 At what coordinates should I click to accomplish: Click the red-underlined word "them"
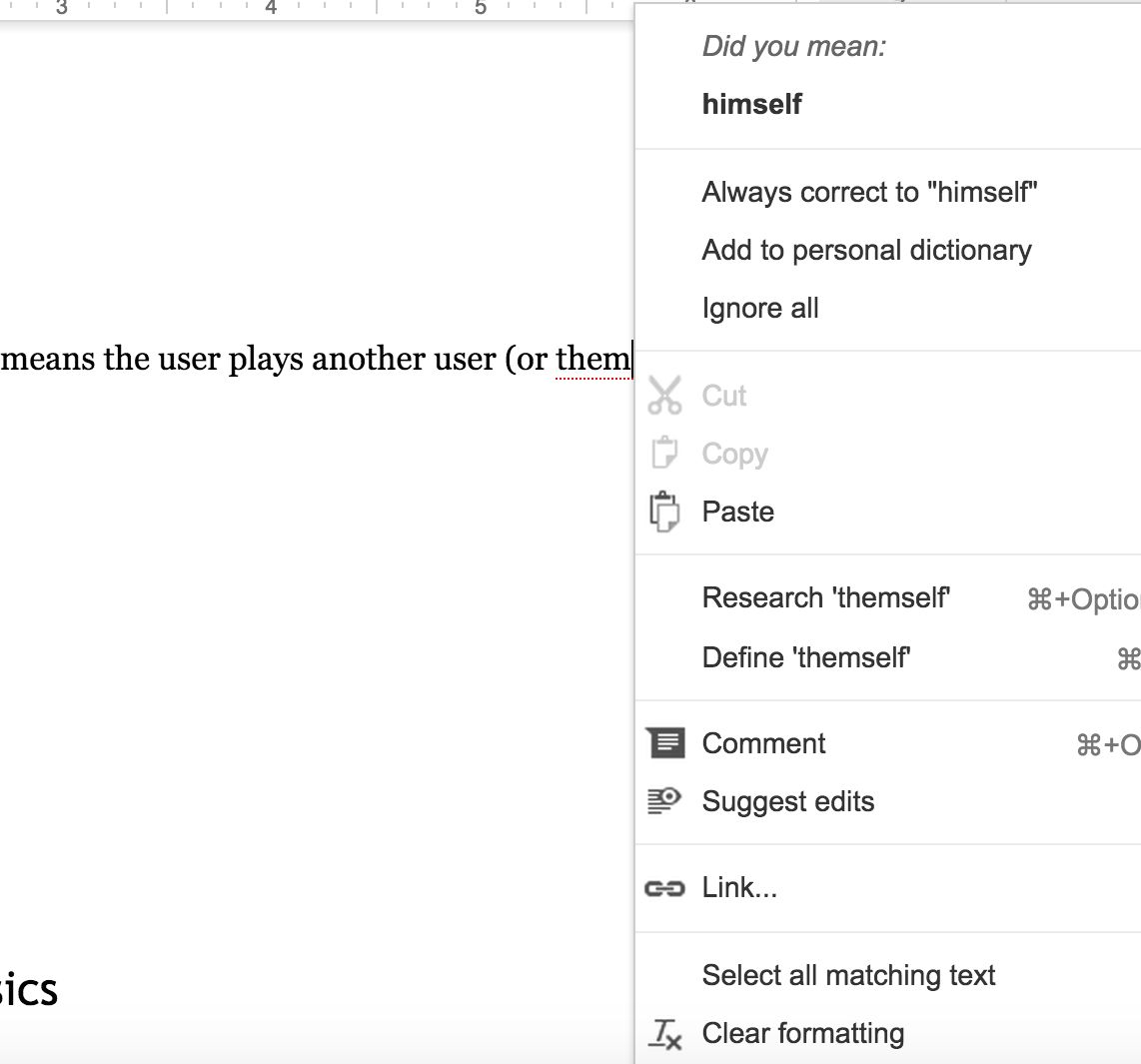tap(592, 359)
